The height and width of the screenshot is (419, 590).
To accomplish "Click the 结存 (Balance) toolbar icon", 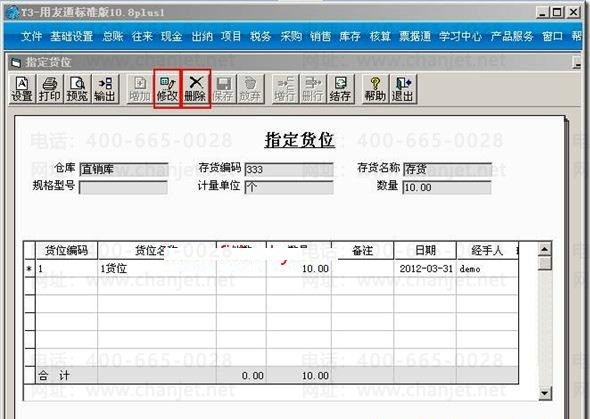I will click(340, 89).
